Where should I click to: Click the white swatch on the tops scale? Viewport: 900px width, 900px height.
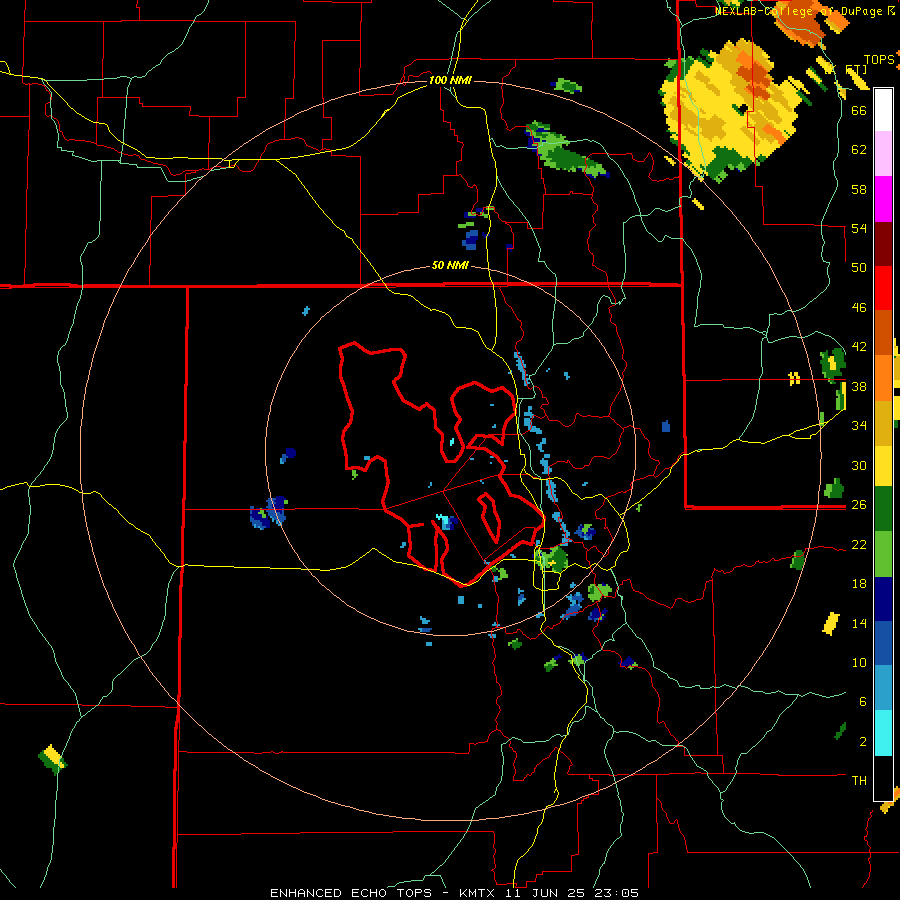pyautogui.click(x=883, y=110)
